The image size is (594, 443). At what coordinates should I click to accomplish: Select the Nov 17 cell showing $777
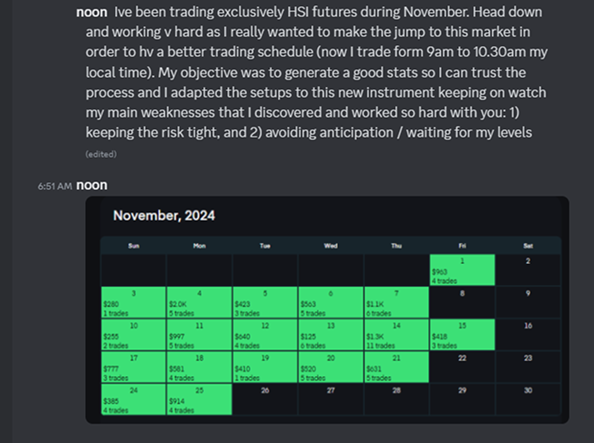tap(133, 367)
